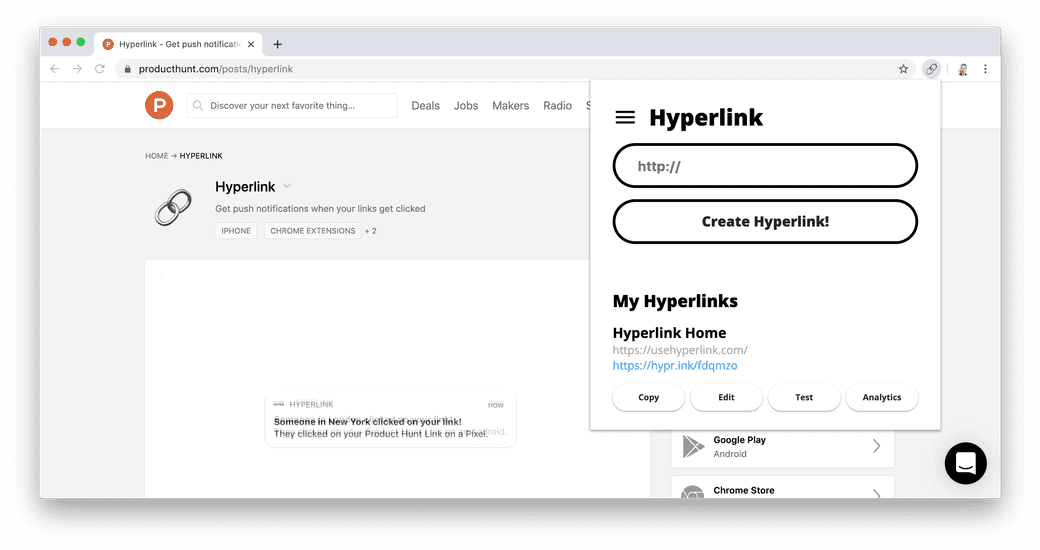
Task: Click the product tagline about push notifications
Action: (x=320, y=208)
